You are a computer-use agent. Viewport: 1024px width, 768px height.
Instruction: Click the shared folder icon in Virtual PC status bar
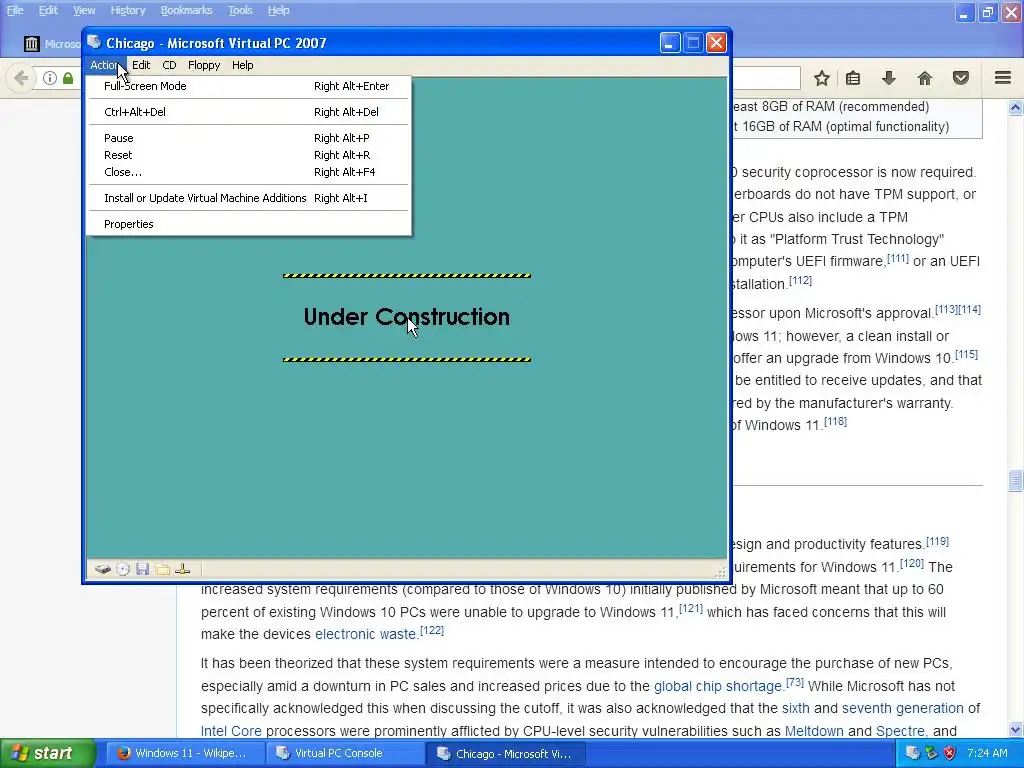pyautogui.click(x=163, y=569)
